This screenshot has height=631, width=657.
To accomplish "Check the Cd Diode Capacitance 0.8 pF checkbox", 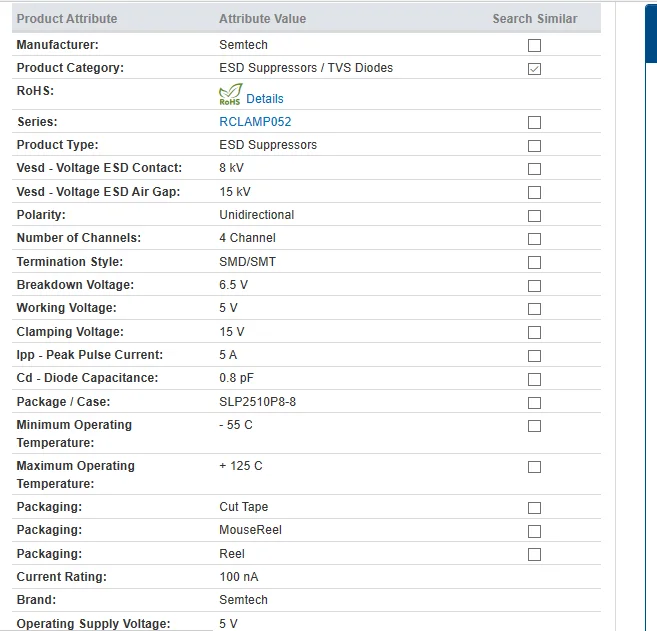I will point(534,379).
